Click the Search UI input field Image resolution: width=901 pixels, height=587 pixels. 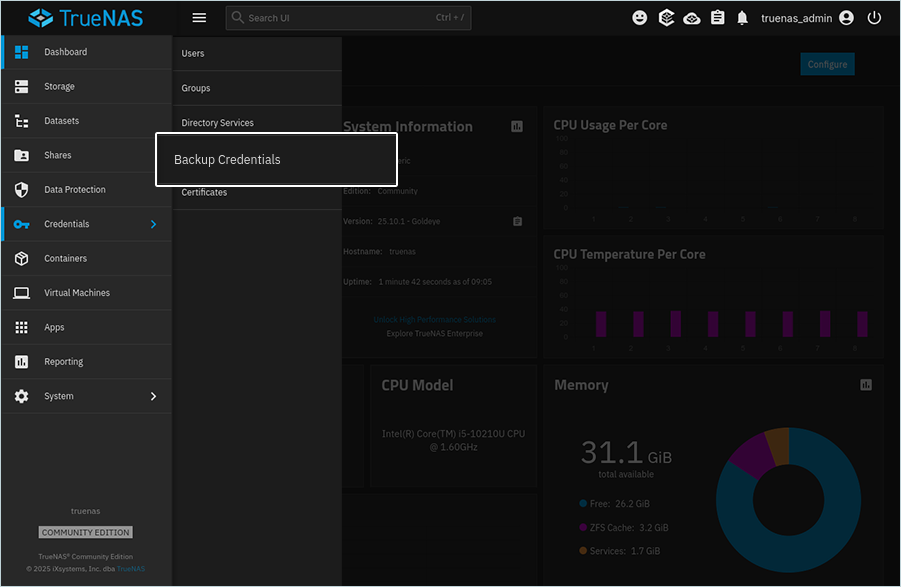(348, 18)
